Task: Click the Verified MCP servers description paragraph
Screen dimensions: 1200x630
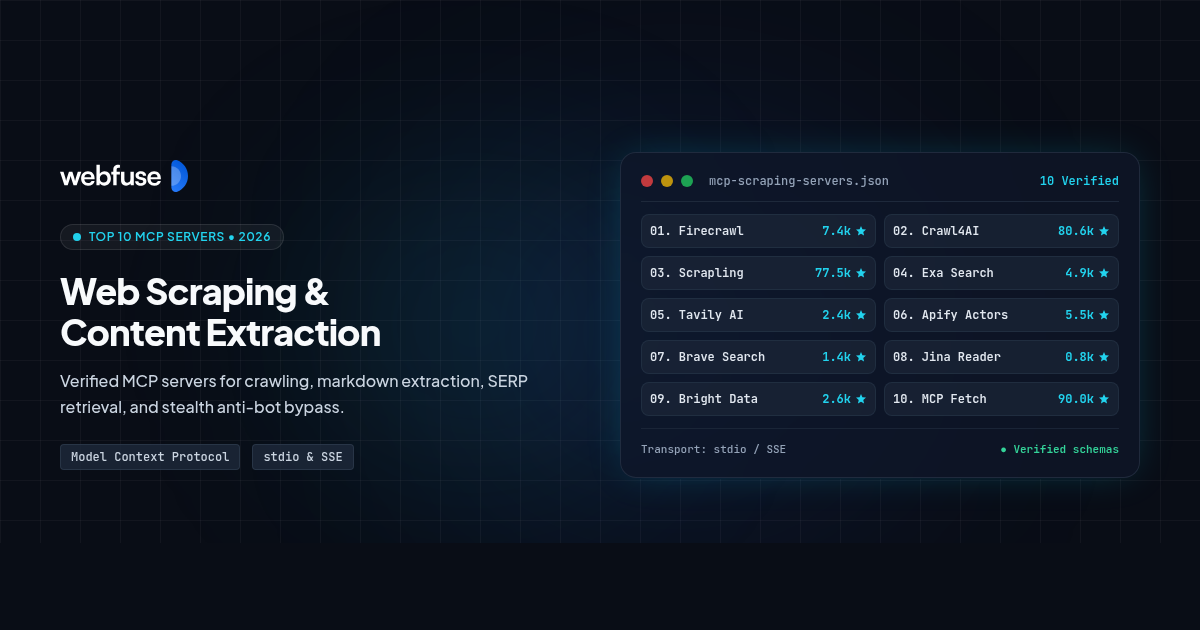Action: click(294, 395)
